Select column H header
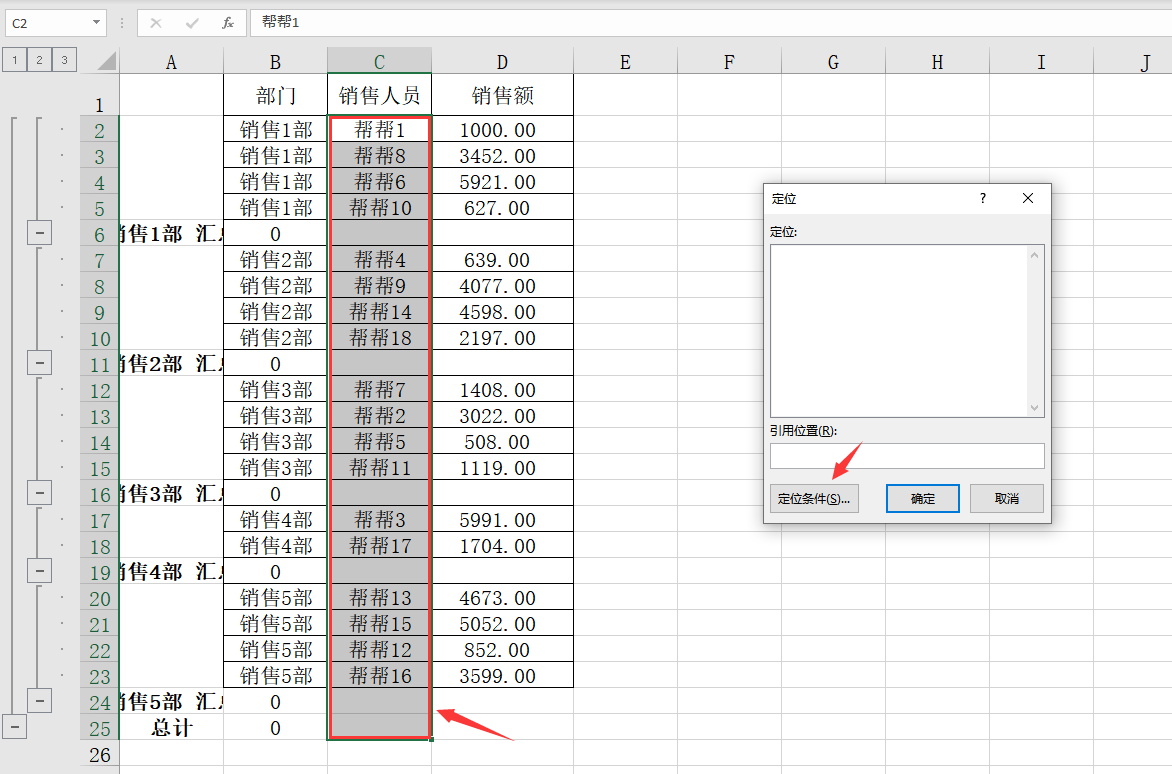This screenshot has width=1172, height=774. point(937,61)
